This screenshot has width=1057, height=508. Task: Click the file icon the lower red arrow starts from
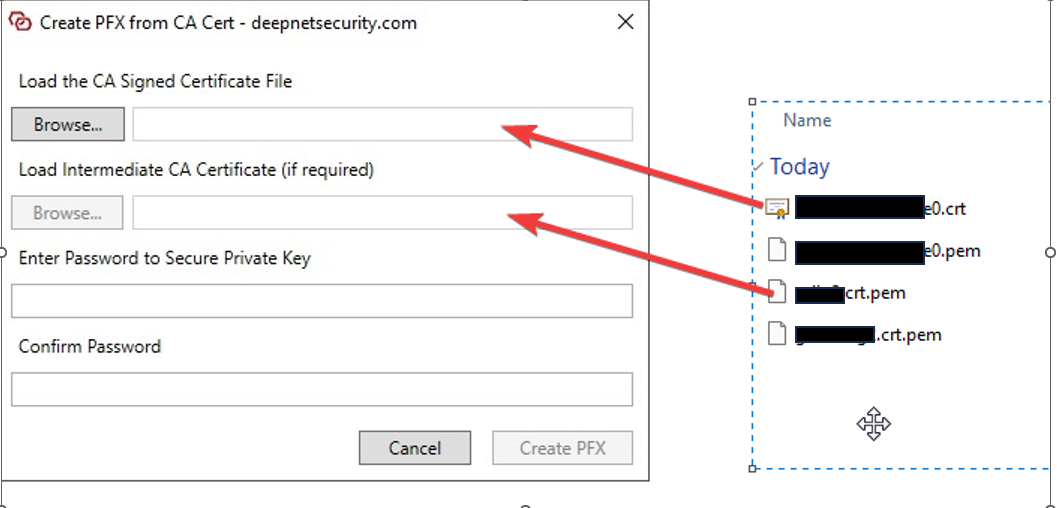[777, 292]
